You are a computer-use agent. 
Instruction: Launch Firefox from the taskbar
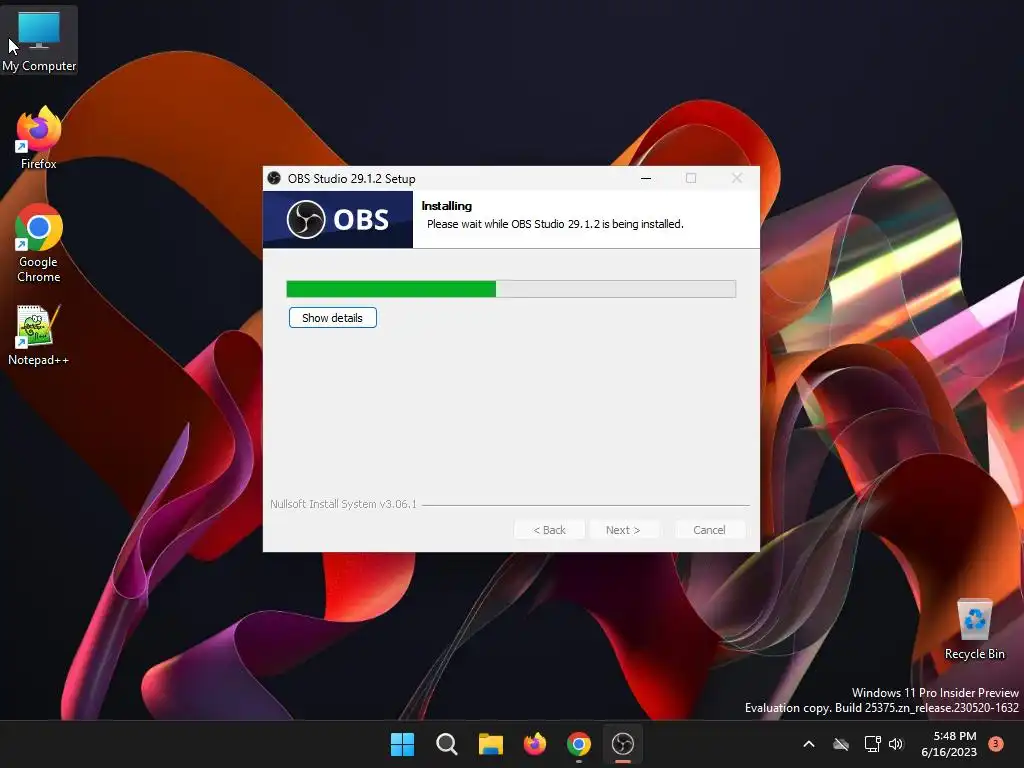point(535,744)
